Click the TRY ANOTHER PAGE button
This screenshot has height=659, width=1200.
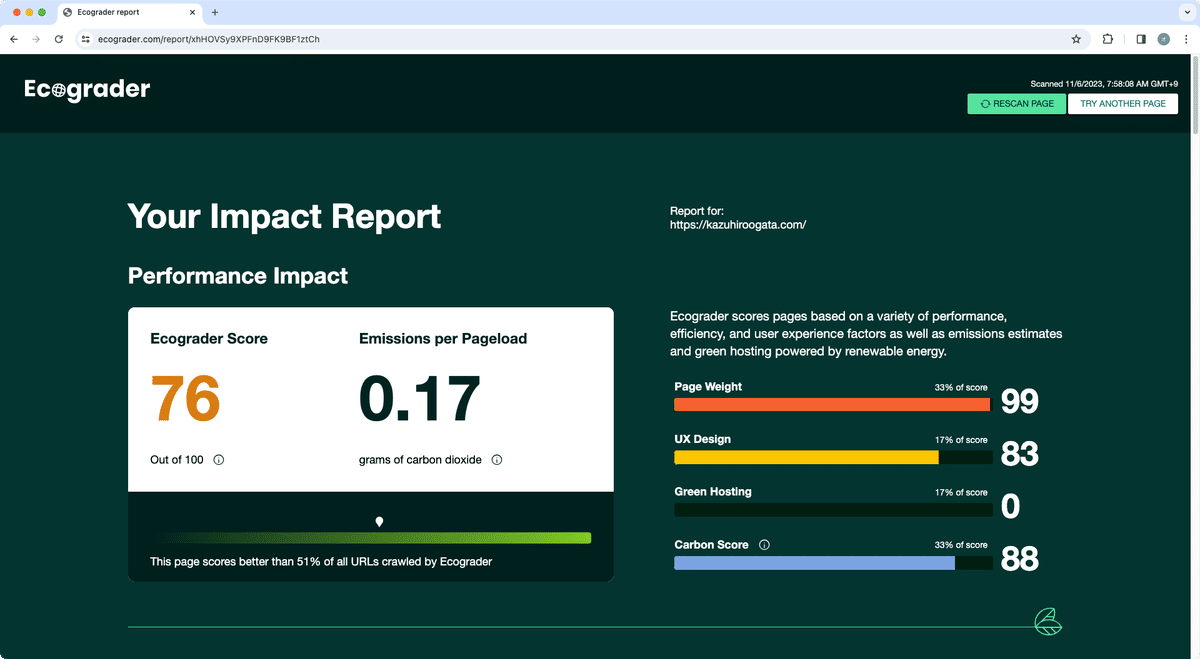(1123, 104)
